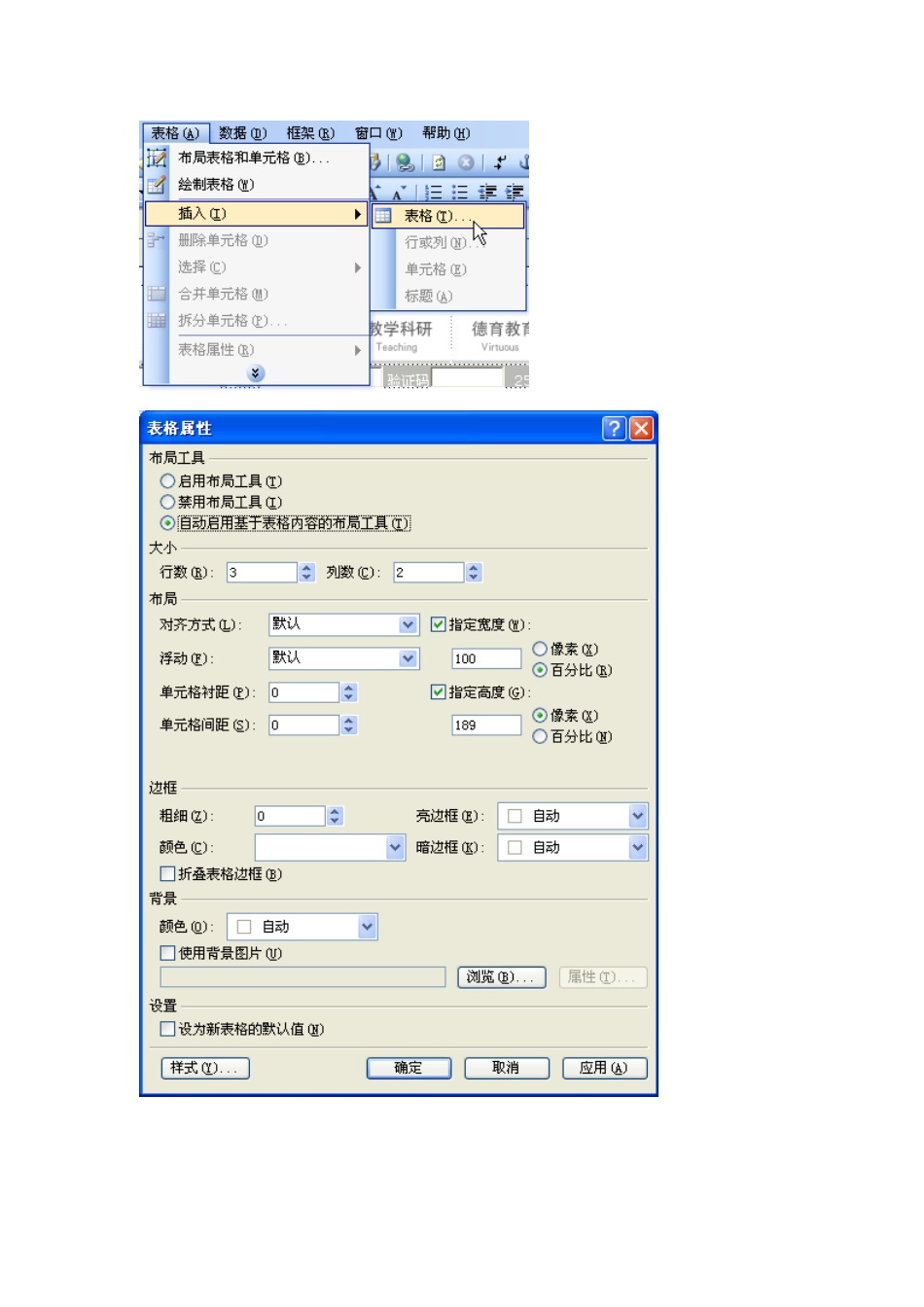Click the bulleted list toolbar icon
This screenshot has height=1307, width=924.
(x=460, y=192)
